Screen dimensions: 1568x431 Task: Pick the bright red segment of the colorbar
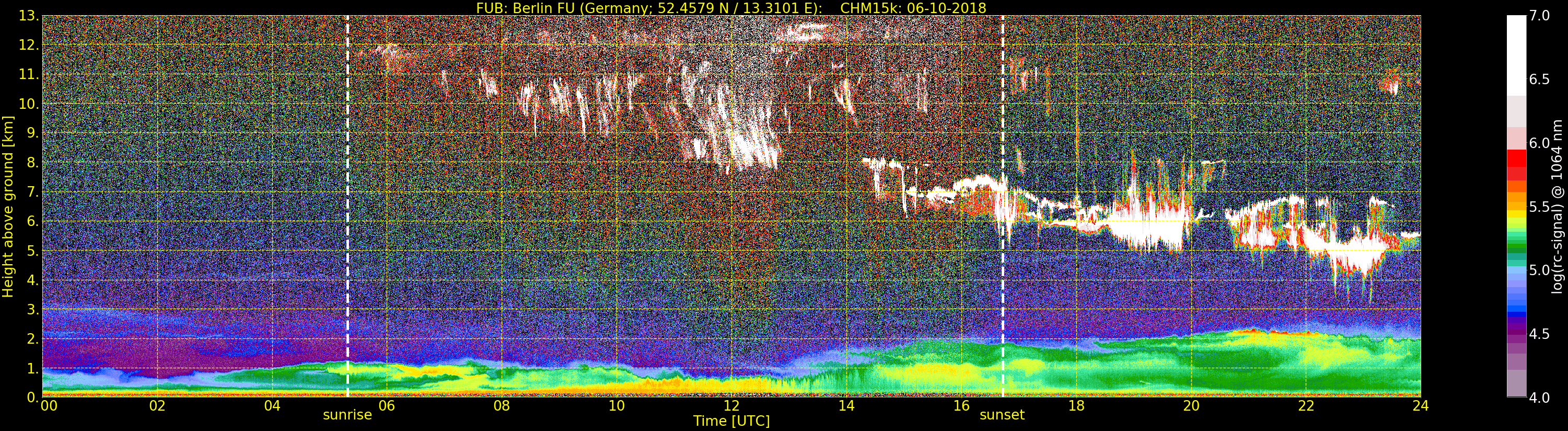tap(1516, 157)
